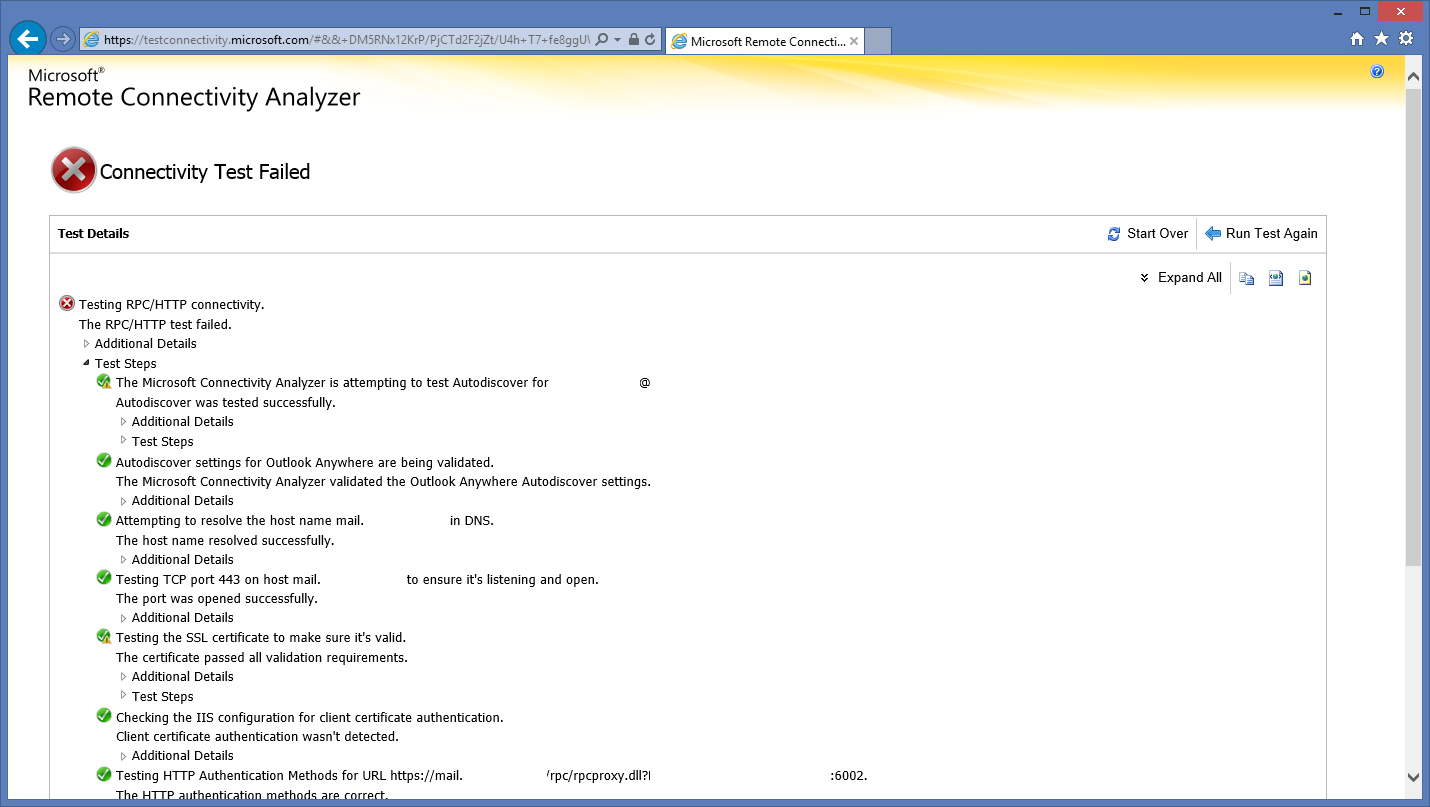Click the page scrollbar up arrow
The image size is (1430, 807).
click(1413, 75)
